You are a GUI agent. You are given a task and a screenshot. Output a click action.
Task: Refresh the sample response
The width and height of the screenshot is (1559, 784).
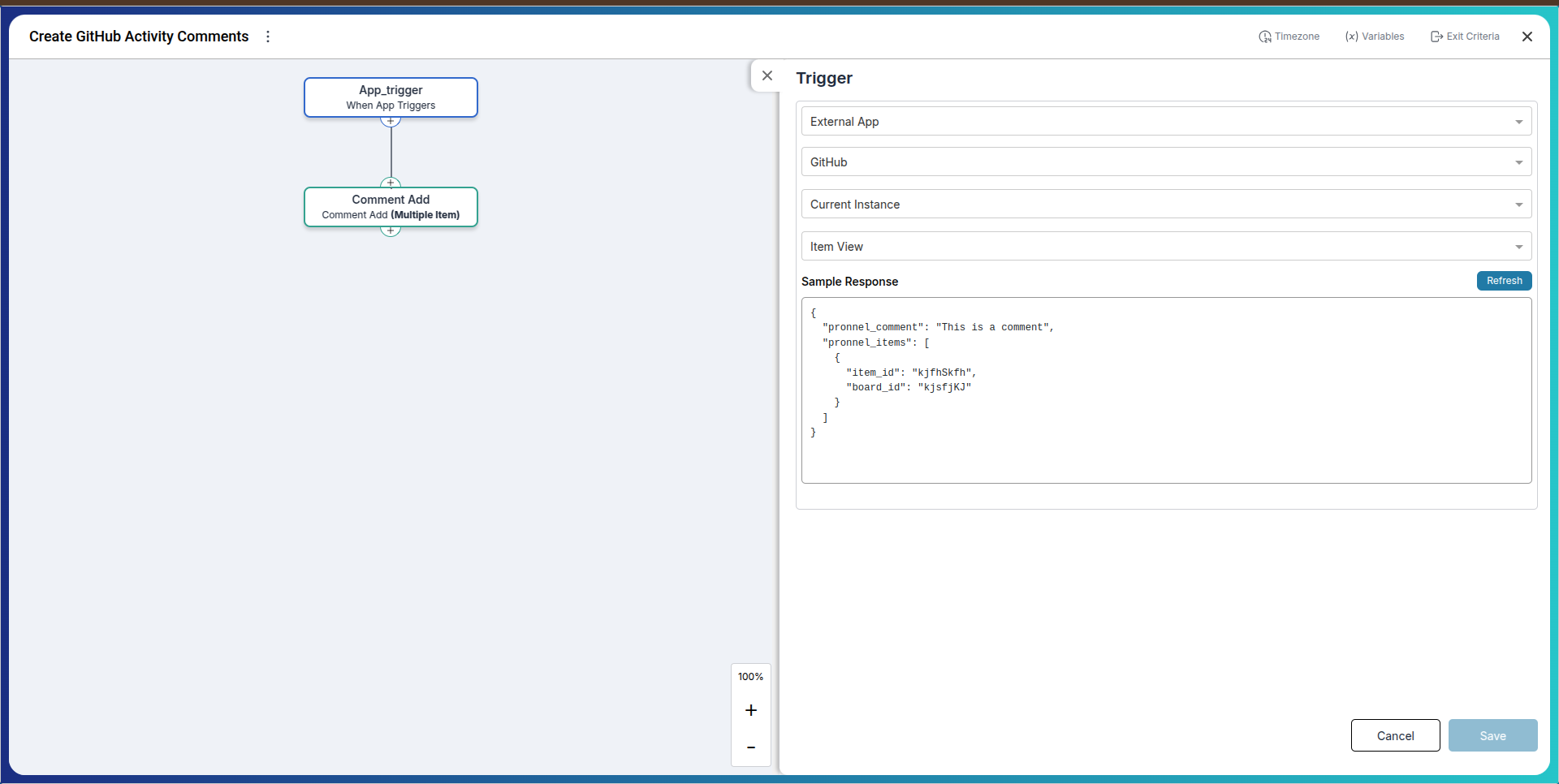[x=1504, y=281]
